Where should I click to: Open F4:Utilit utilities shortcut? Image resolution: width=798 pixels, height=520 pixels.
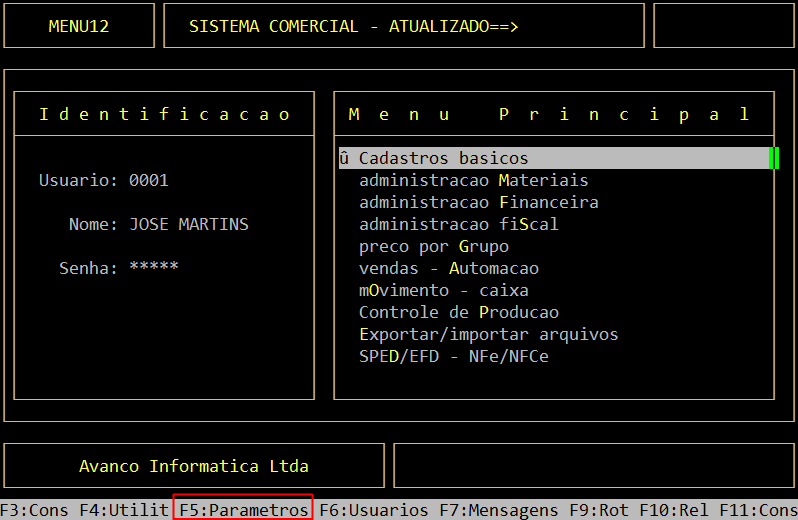[x=124, y=510]
